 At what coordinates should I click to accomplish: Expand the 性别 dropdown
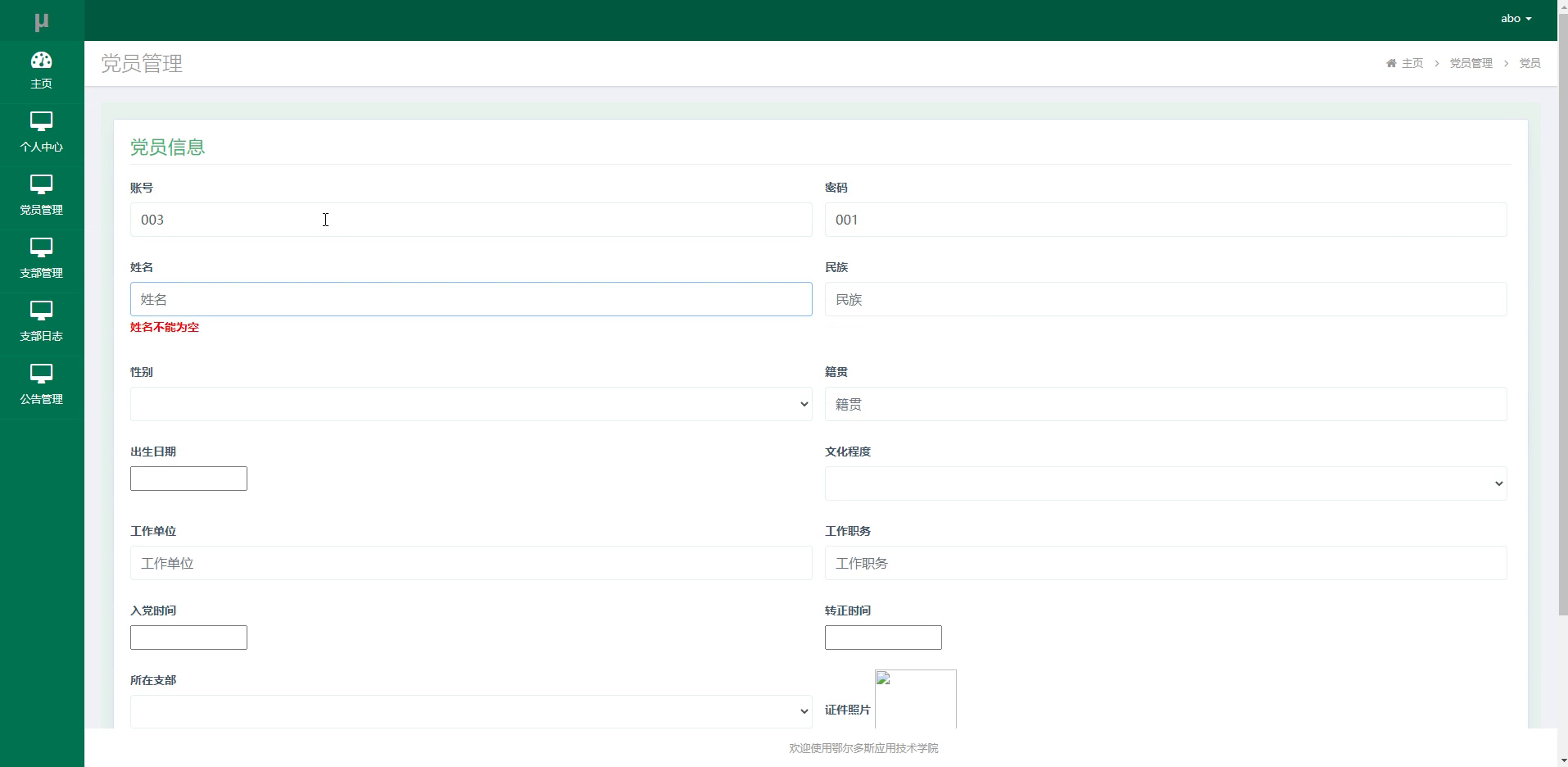[x=471, y=404]
